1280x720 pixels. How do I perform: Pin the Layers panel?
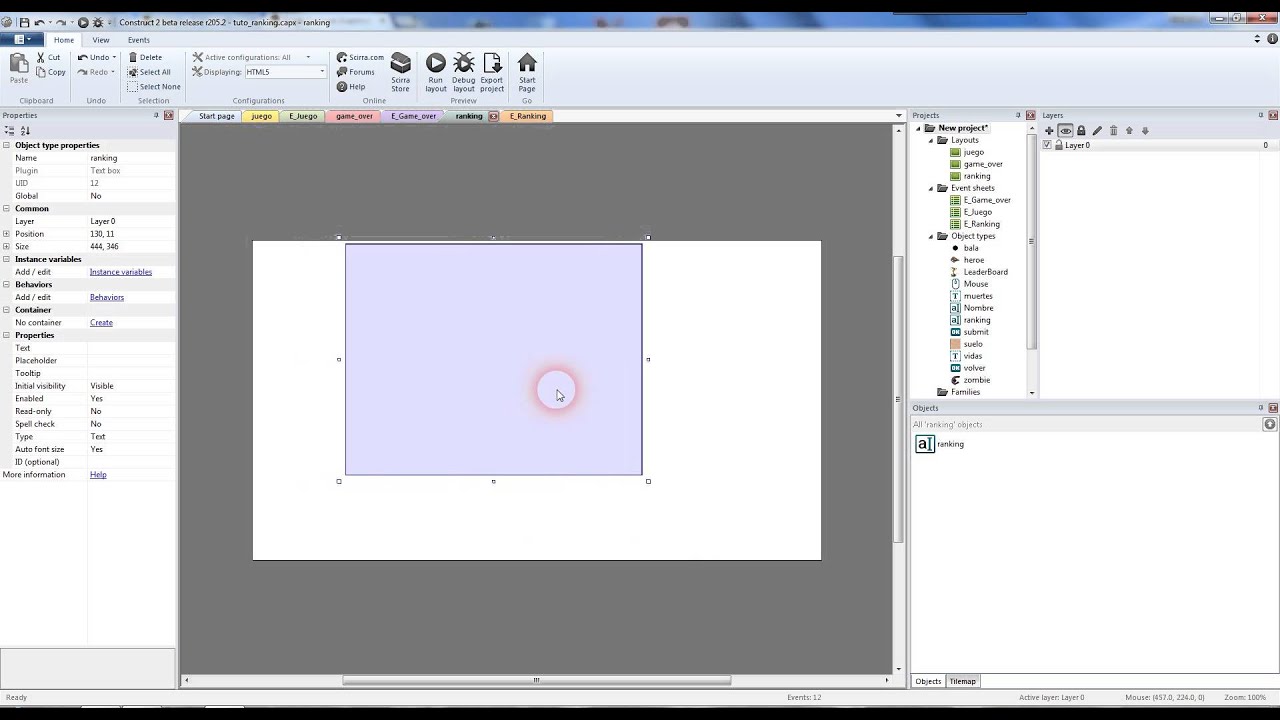[1260, 115]
